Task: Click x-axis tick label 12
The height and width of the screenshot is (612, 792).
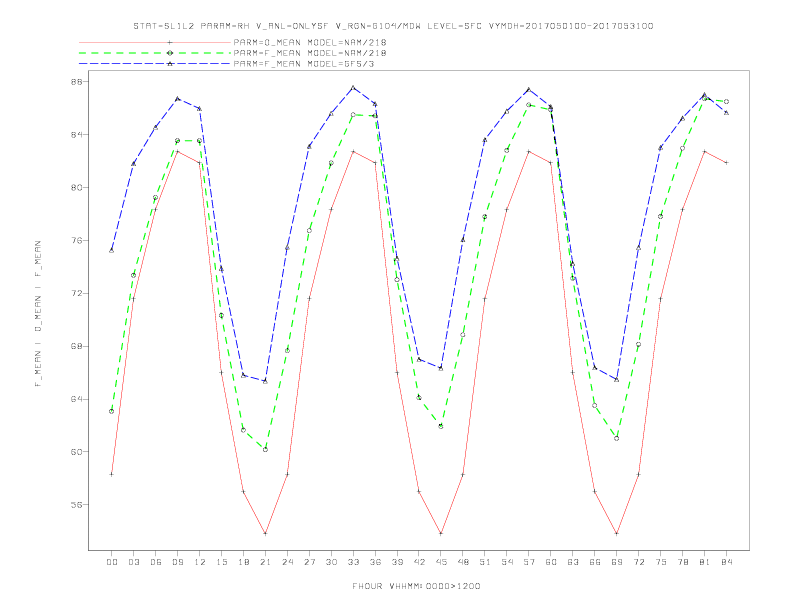Action: (x=200, y=562)
